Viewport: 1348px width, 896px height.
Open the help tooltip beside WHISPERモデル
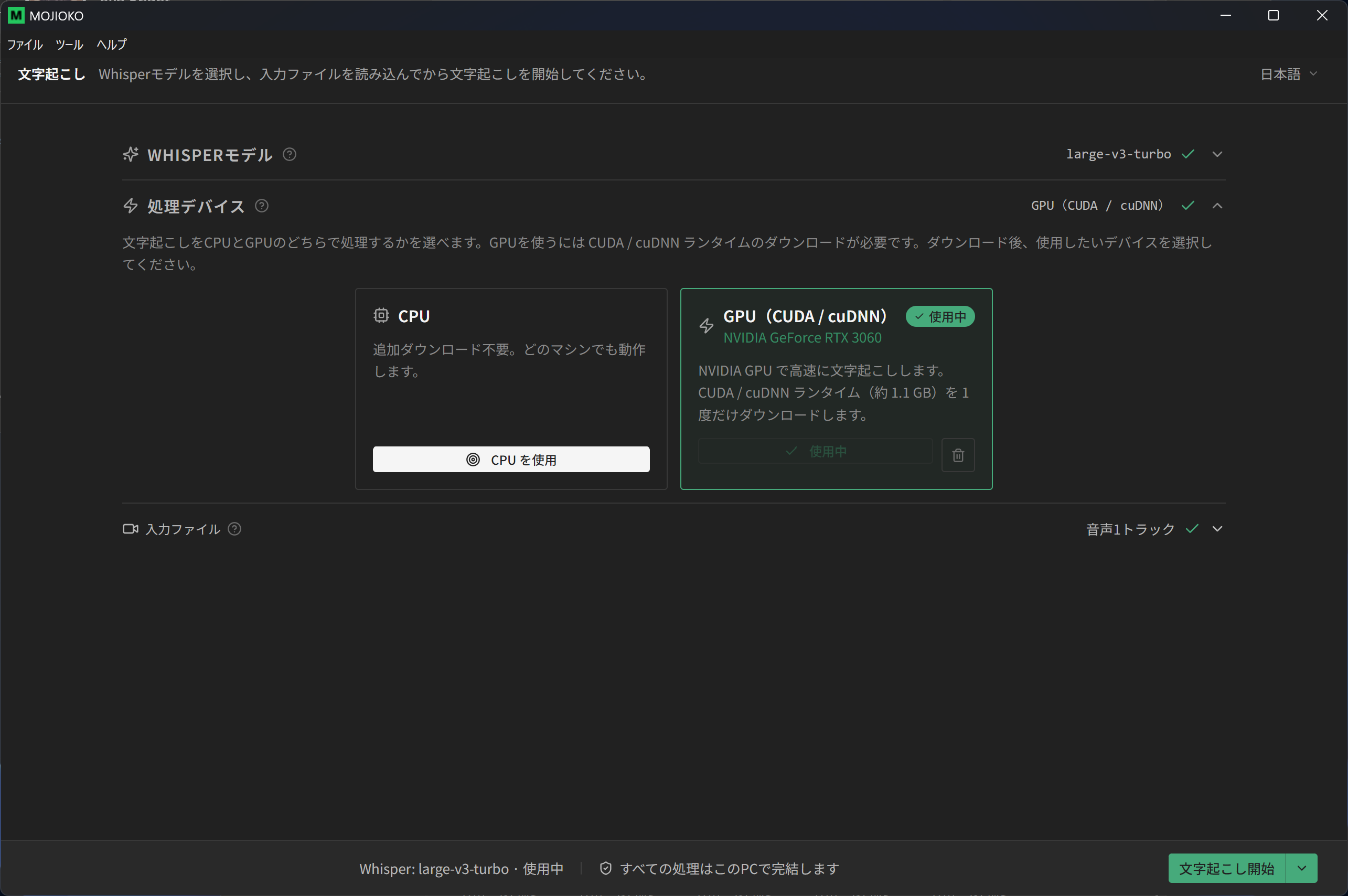[290, 154]
